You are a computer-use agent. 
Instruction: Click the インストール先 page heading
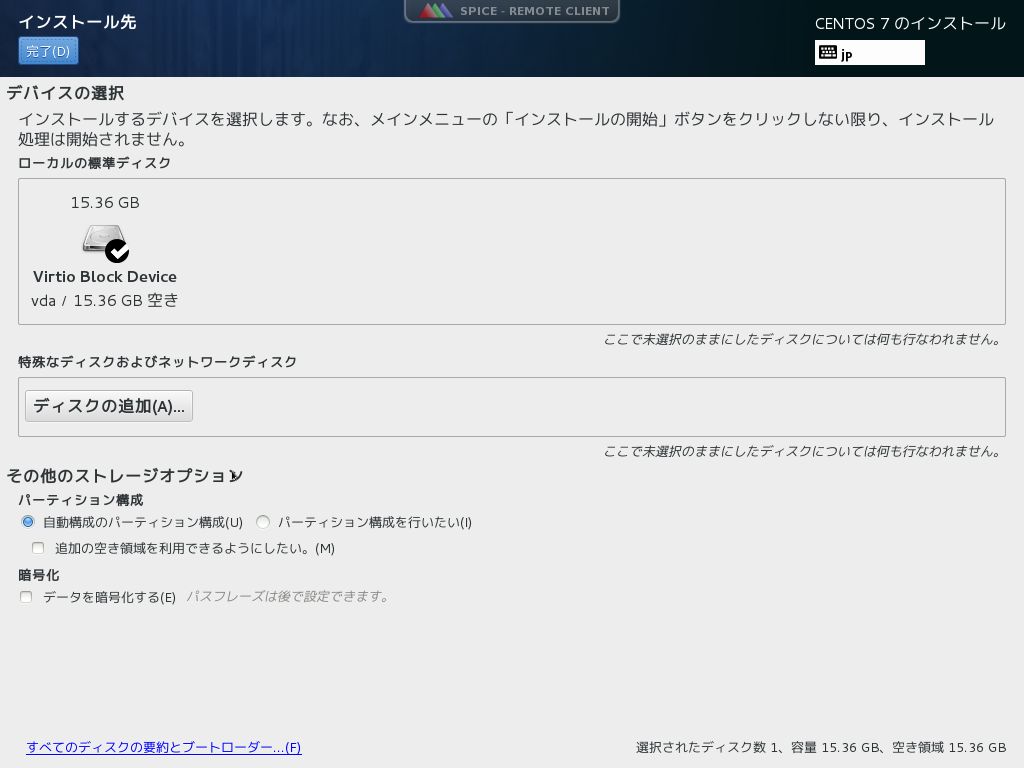click(77, 22)
